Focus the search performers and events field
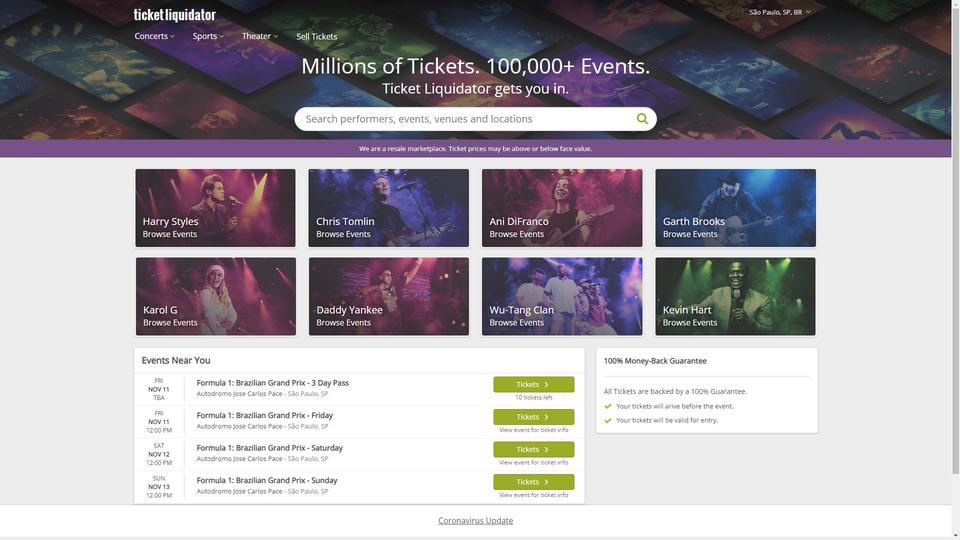The width and height of the screenshot is (960, 540). pyautogui.click(x=465, y=119)
